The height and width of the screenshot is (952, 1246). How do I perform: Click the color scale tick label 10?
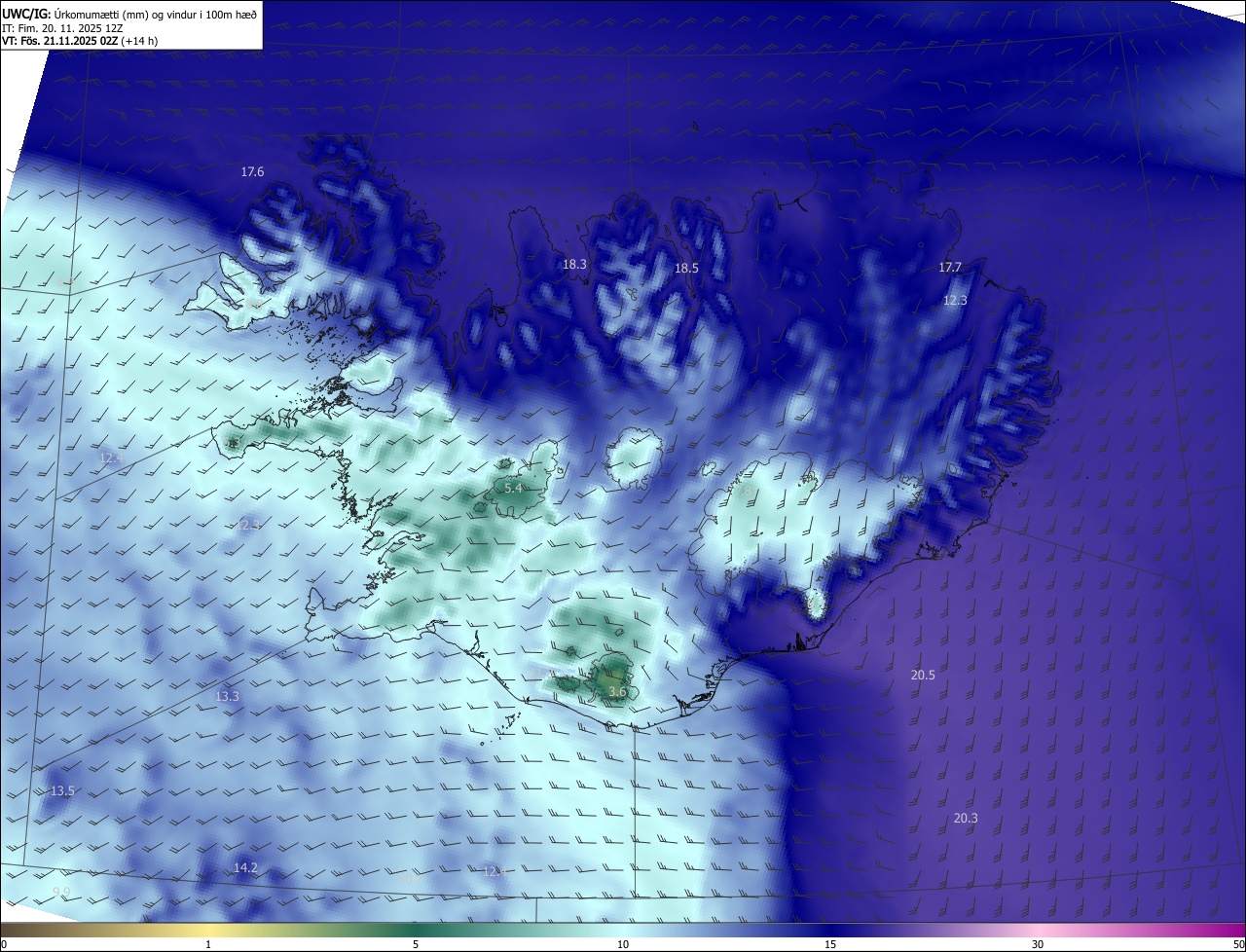pos(623,944)
